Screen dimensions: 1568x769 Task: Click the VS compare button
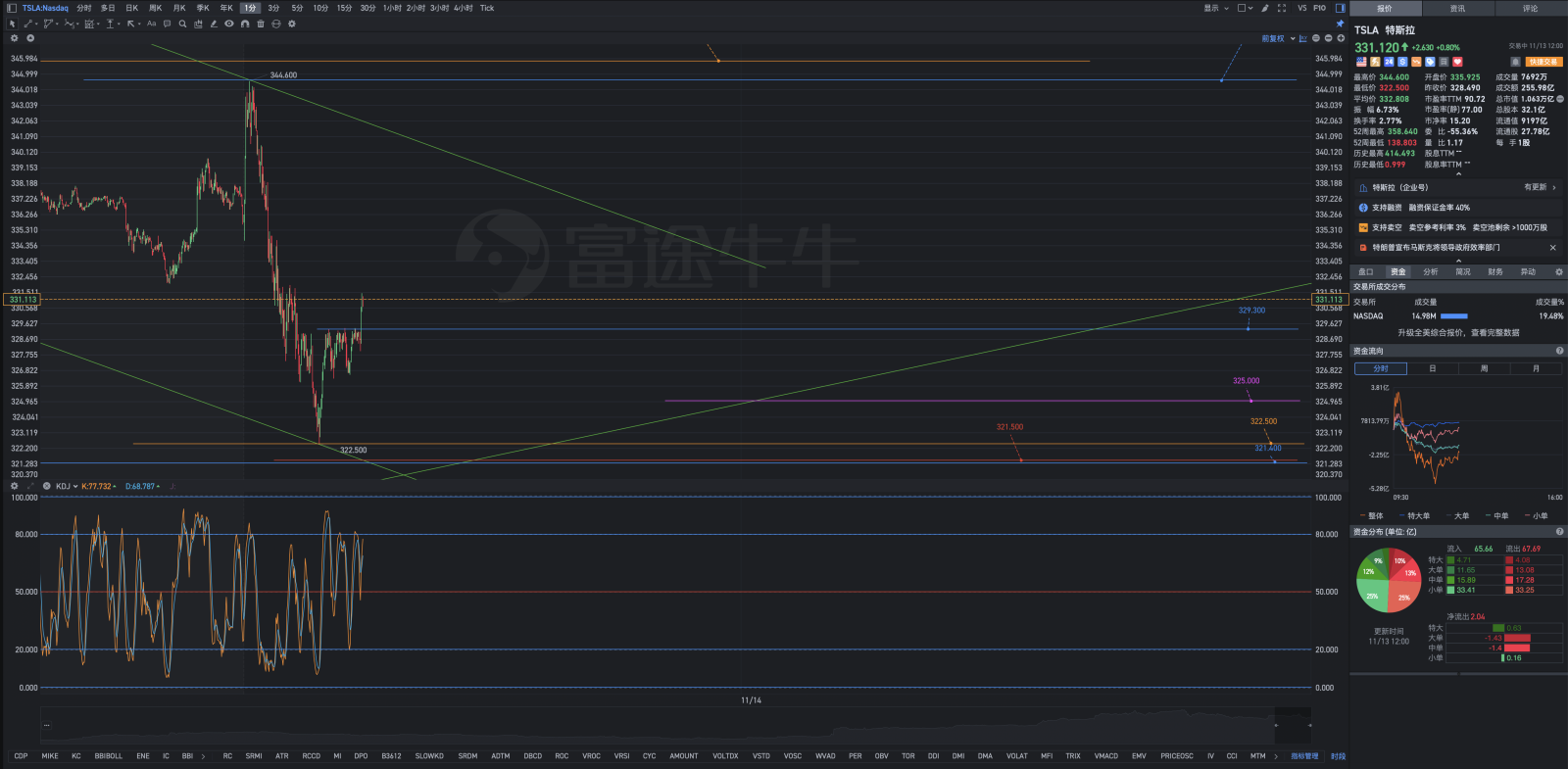click(1302, 8)
